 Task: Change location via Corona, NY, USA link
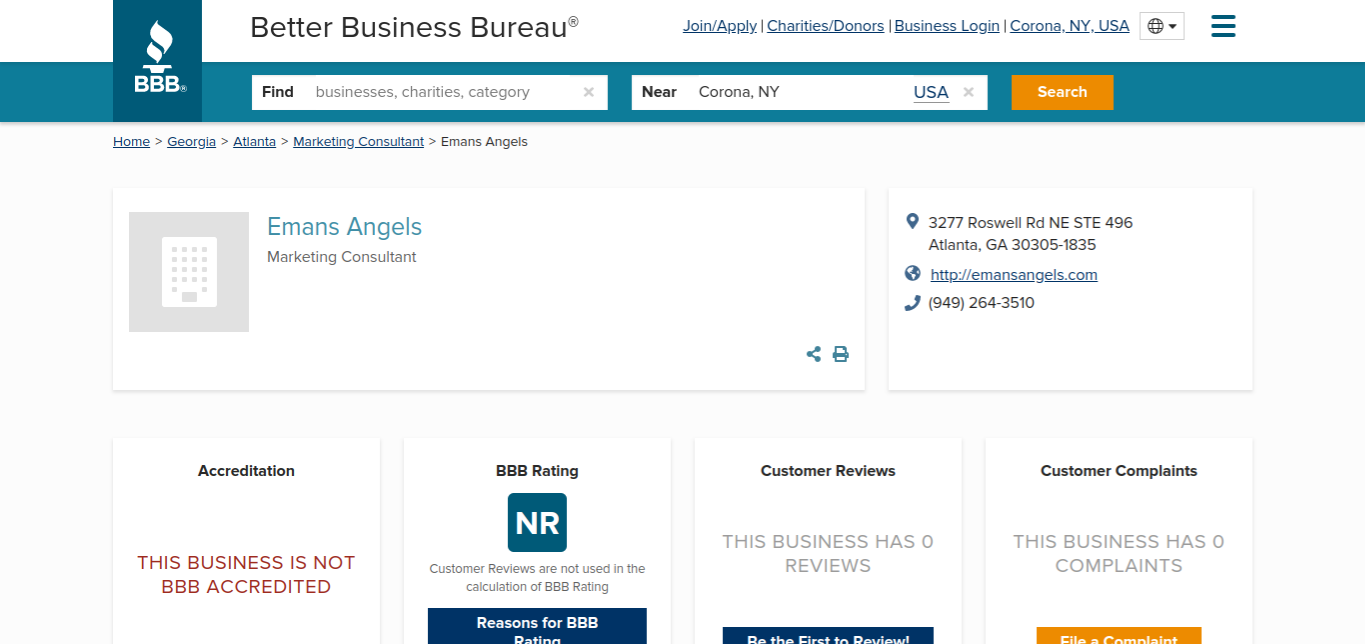click(x=1070, y=26)
